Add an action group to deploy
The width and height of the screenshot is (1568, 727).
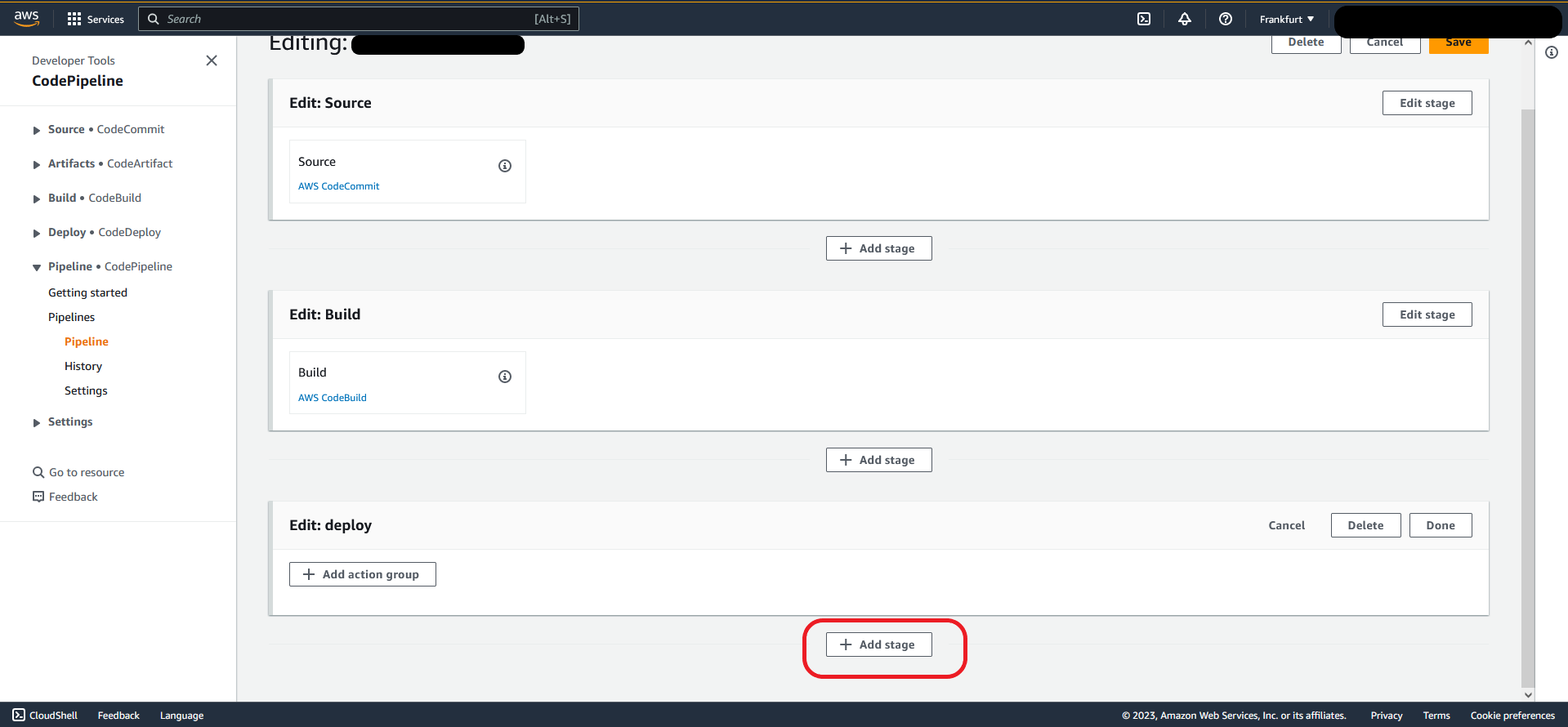coord(362,574)
